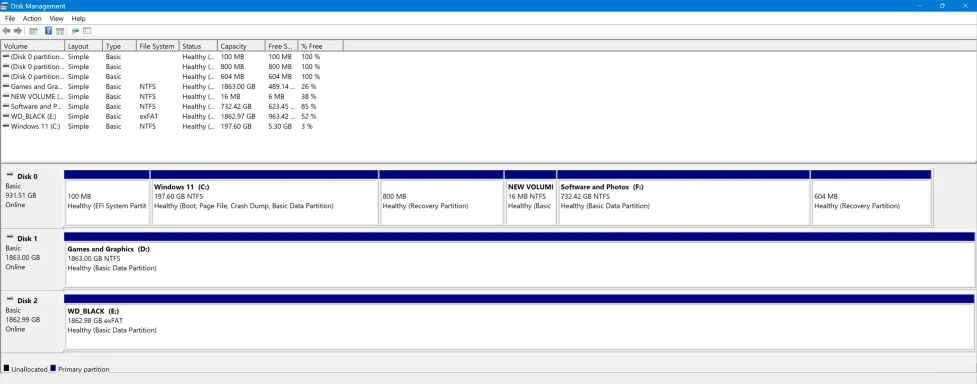The image size is (977, 384).
Task: Click the black Unallocated legend swatch
Action: [6, 368]
